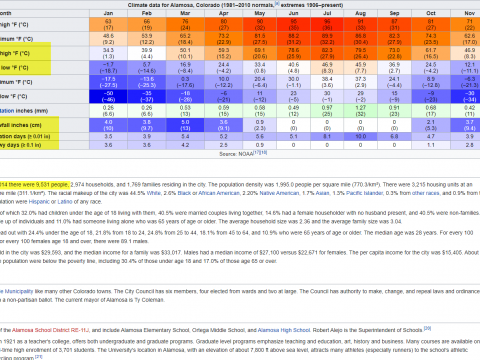Viewport: 480px width, 360px height.
Task: Click footnote [a] beside 1981–2010 normals
Action: [x=277, y=3]
